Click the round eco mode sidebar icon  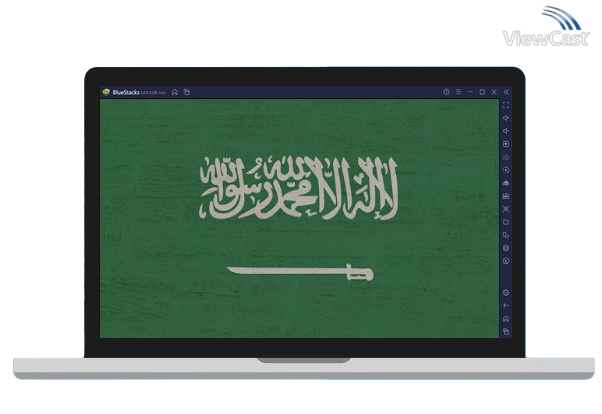[506, 261]
